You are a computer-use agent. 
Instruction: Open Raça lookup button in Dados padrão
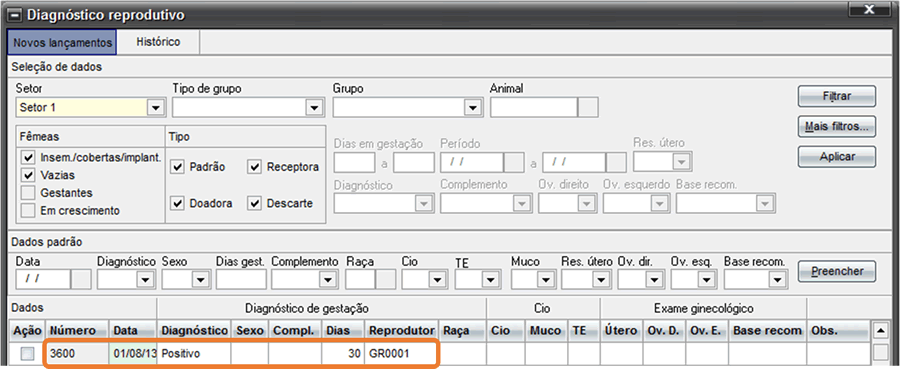[x=386, y=279]
